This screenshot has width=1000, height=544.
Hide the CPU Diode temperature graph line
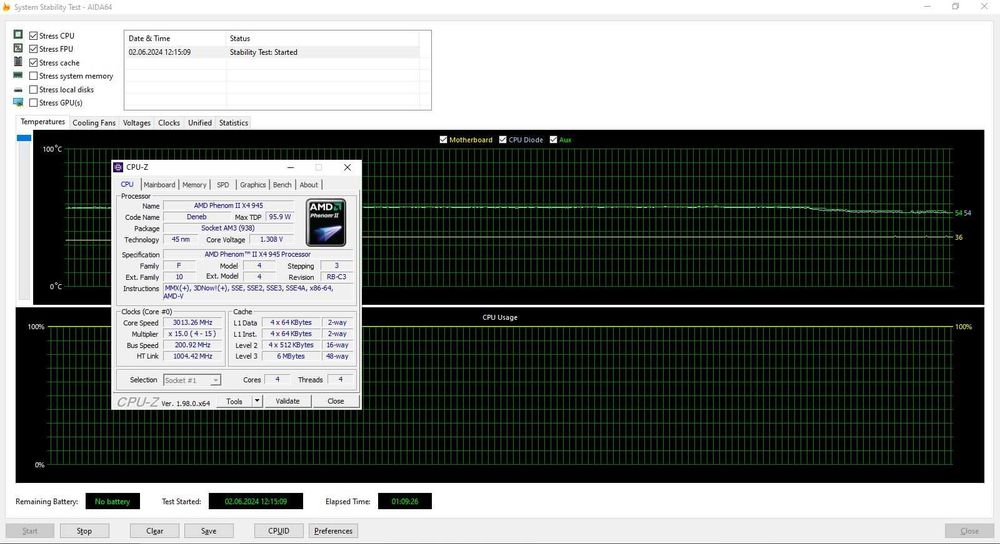point(503,140)
